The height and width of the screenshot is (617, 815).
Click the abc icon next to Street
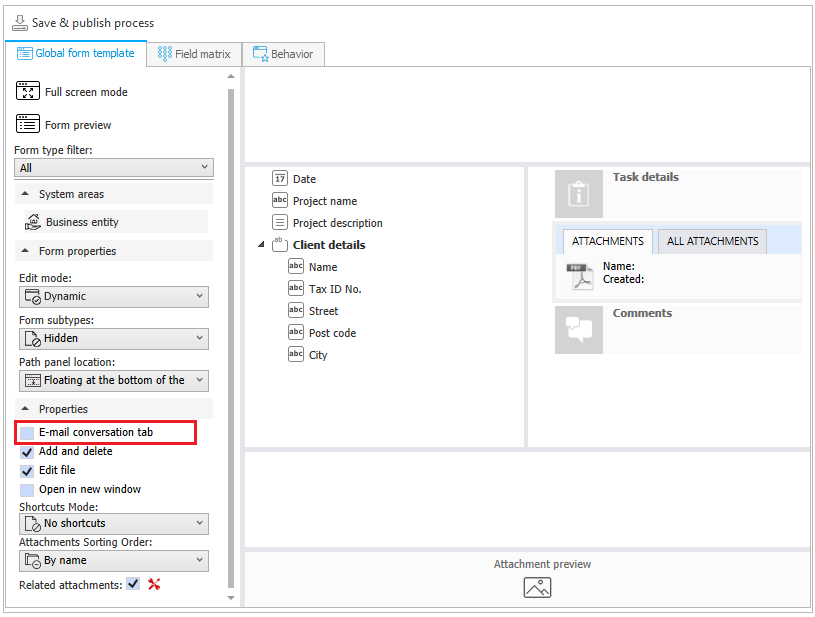[x=296, y=310]
